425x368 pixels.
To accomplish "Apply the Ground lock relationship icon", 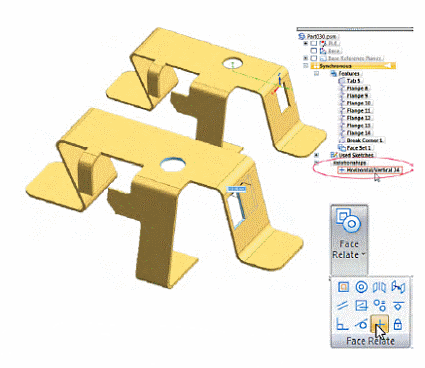I will tap(398, 324).
